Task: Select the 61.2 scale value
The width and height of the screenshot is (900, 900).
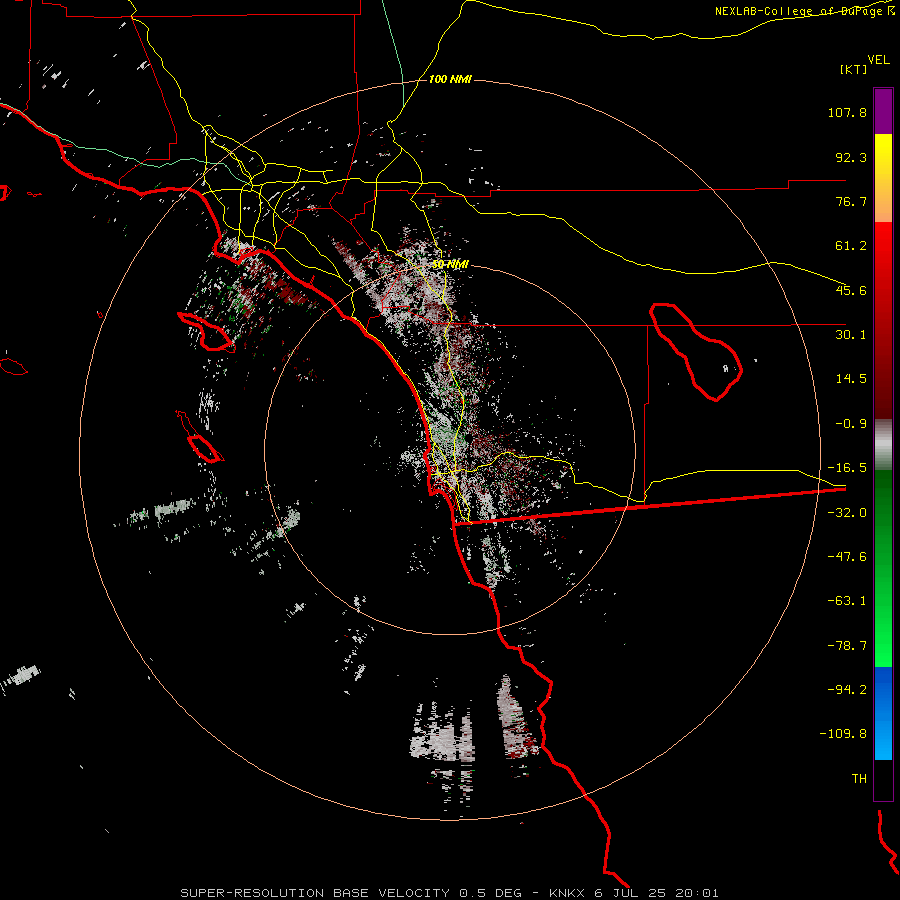Action: pyautogui.click(x=851, y=246)
